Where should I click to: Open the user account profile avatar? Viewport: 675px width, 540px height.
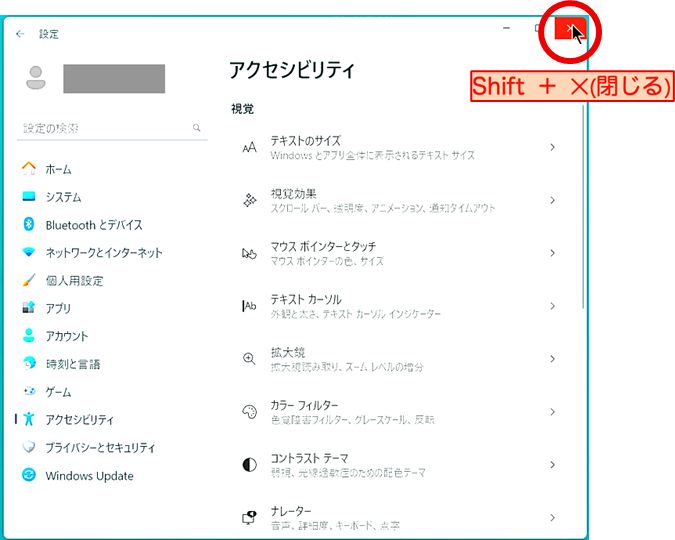click(37, 78)
